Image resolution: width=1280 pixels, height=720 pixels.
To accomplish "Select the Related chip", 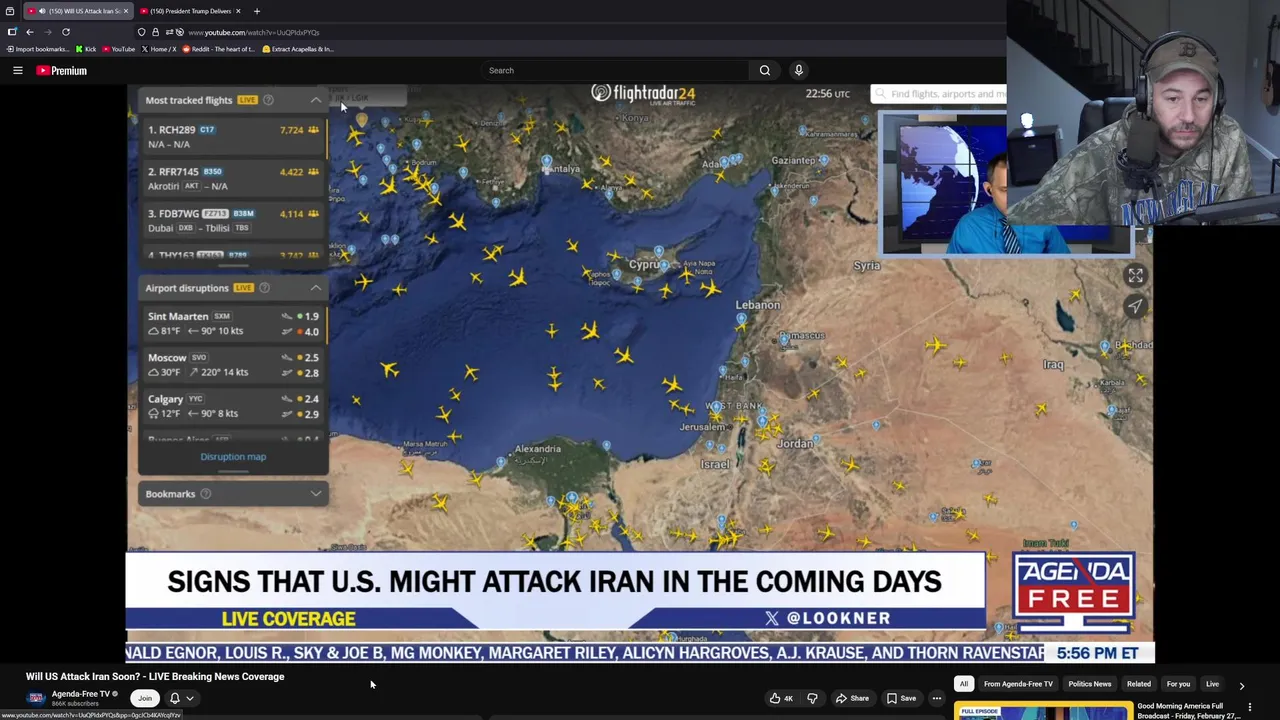I will [1139, 684].
